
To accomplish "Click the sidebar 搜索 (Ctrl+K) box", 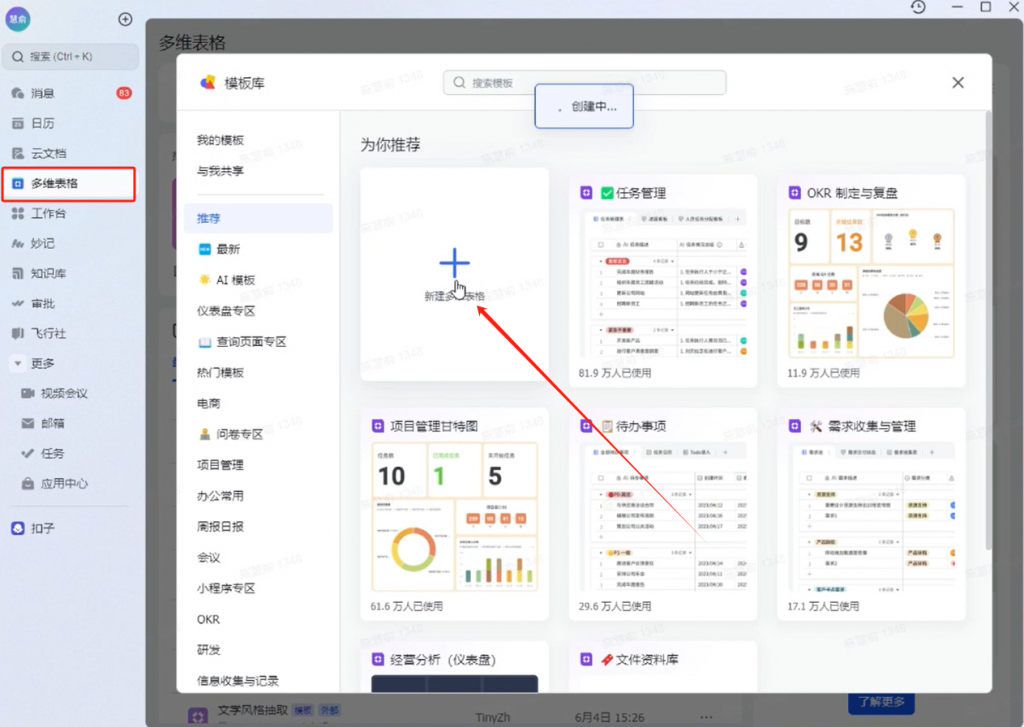I will (71, 57).
